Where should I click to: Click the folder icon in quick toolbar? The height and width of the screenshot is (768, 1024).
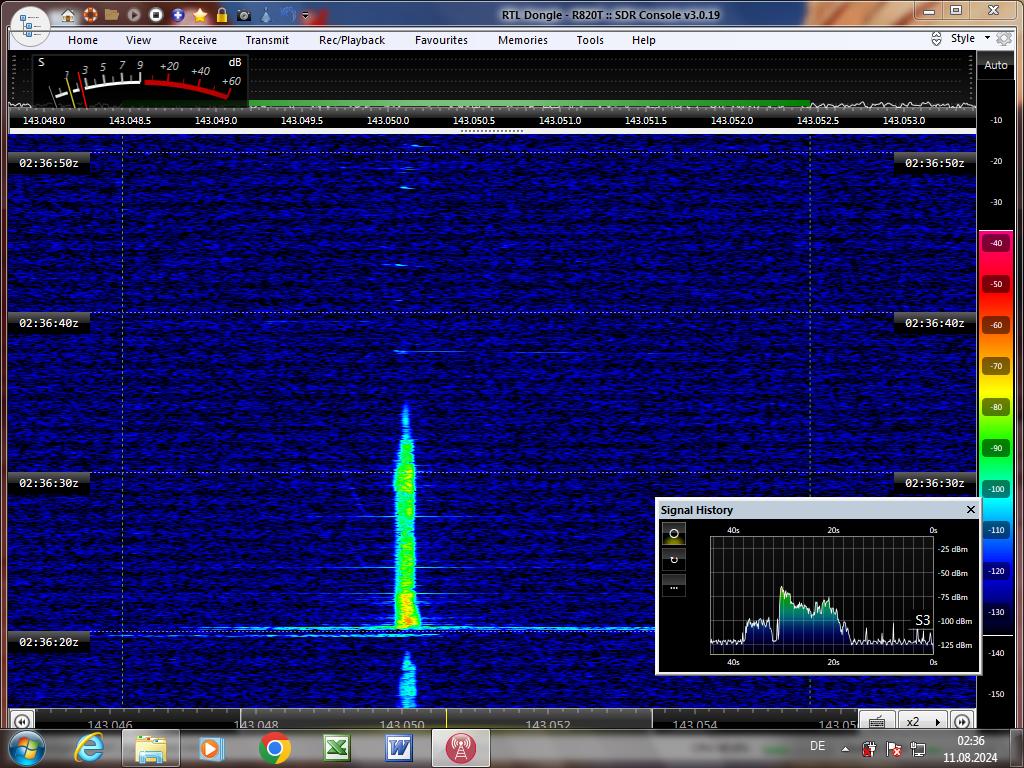click(112, 14)
